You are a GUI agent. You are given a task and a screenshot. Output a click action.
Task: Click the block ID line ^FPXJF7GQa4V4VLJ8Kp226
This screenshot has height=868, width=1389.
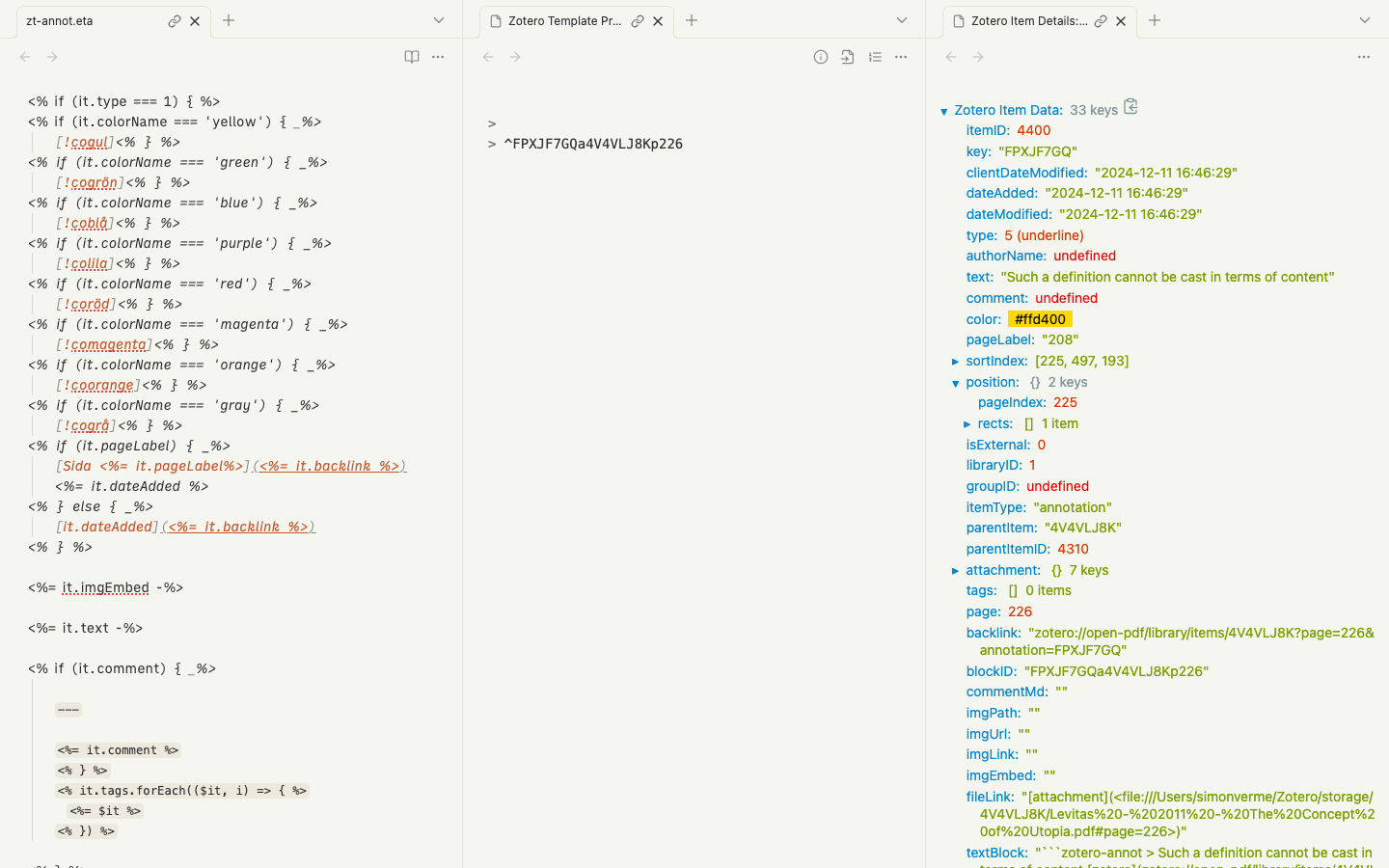click(593, 144)
